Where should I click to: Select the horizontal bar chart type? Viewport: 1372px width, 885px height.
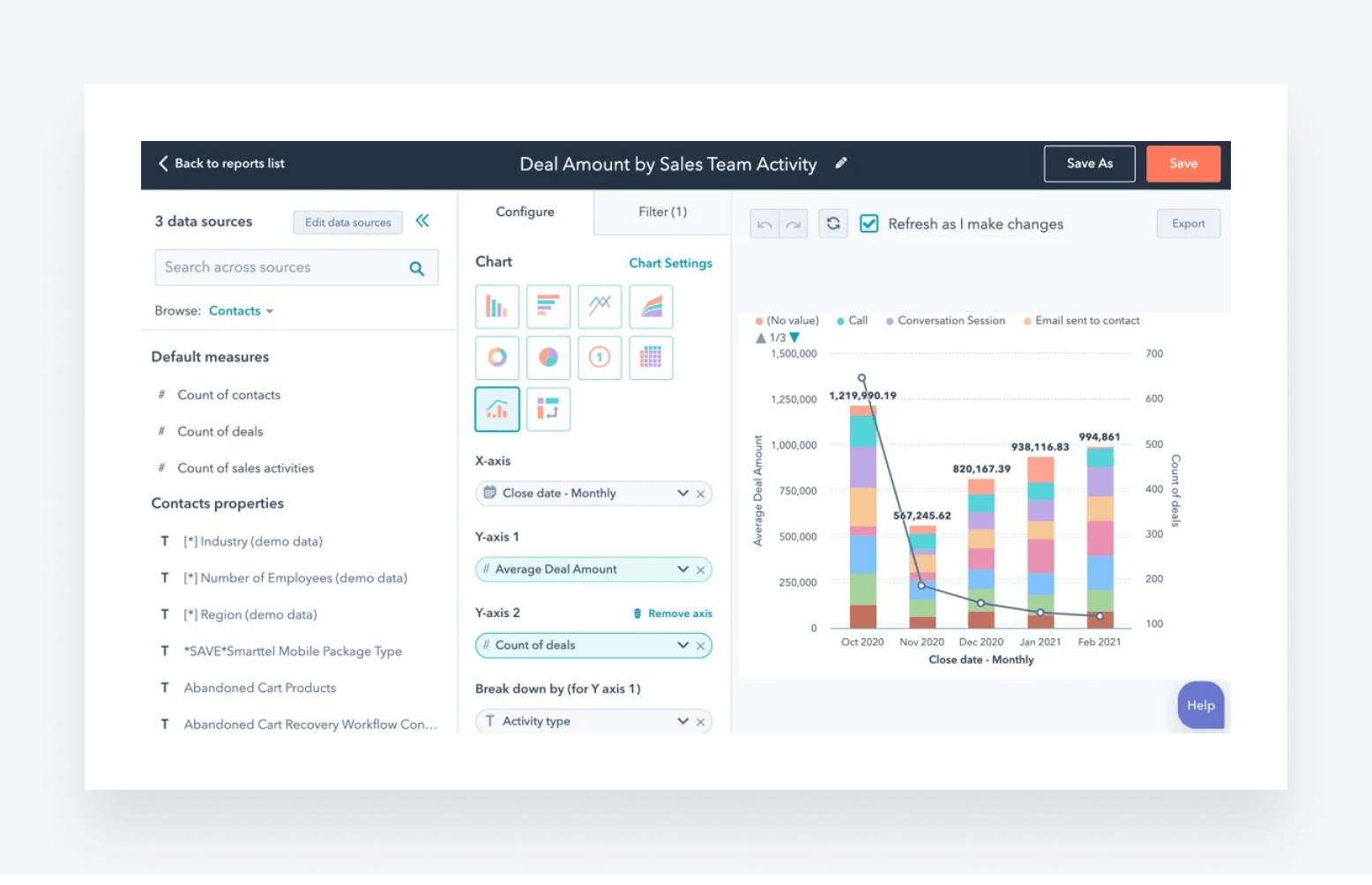(548, 307)
